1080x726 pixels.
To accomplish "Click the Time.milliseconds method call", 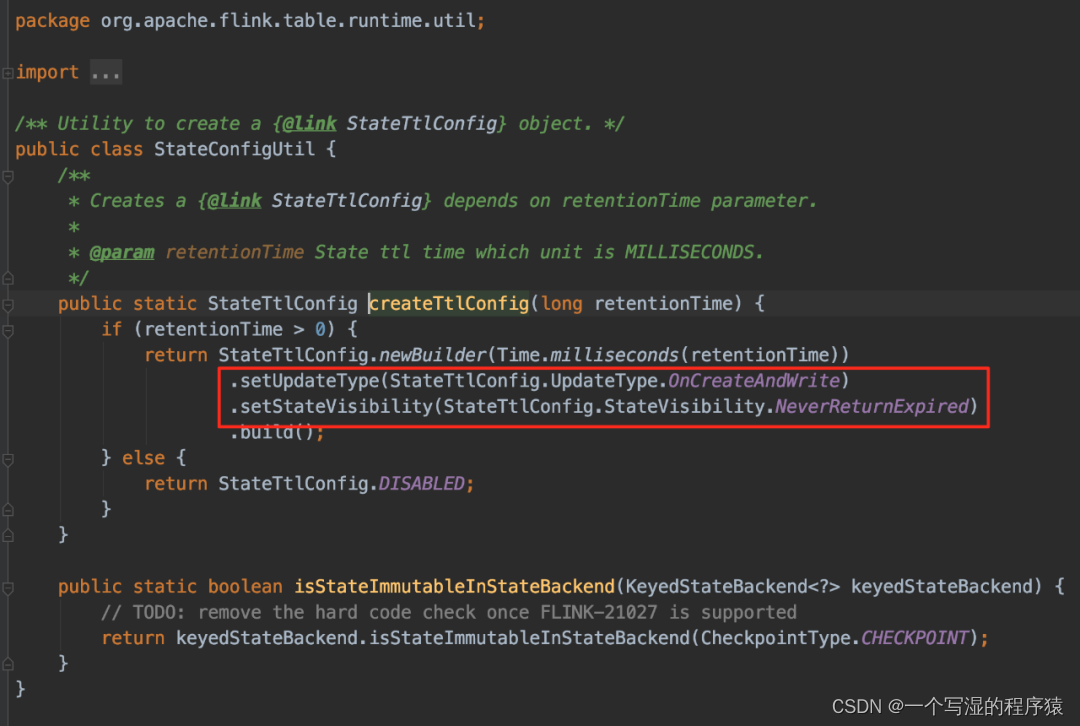I will tap(588, 355).
